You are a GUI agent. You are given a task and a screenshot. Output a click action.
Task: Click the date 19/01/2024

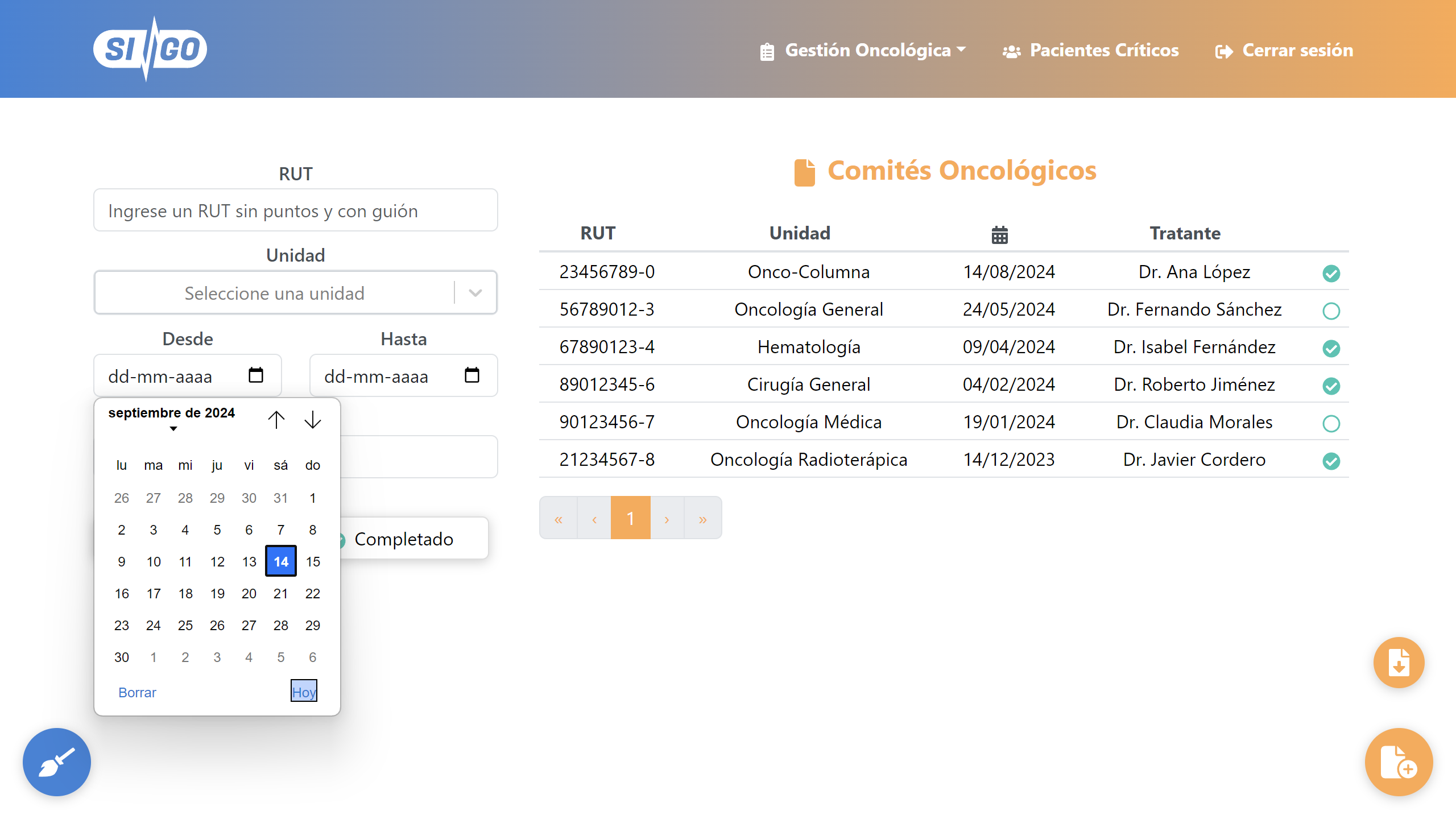(1009, 422)
